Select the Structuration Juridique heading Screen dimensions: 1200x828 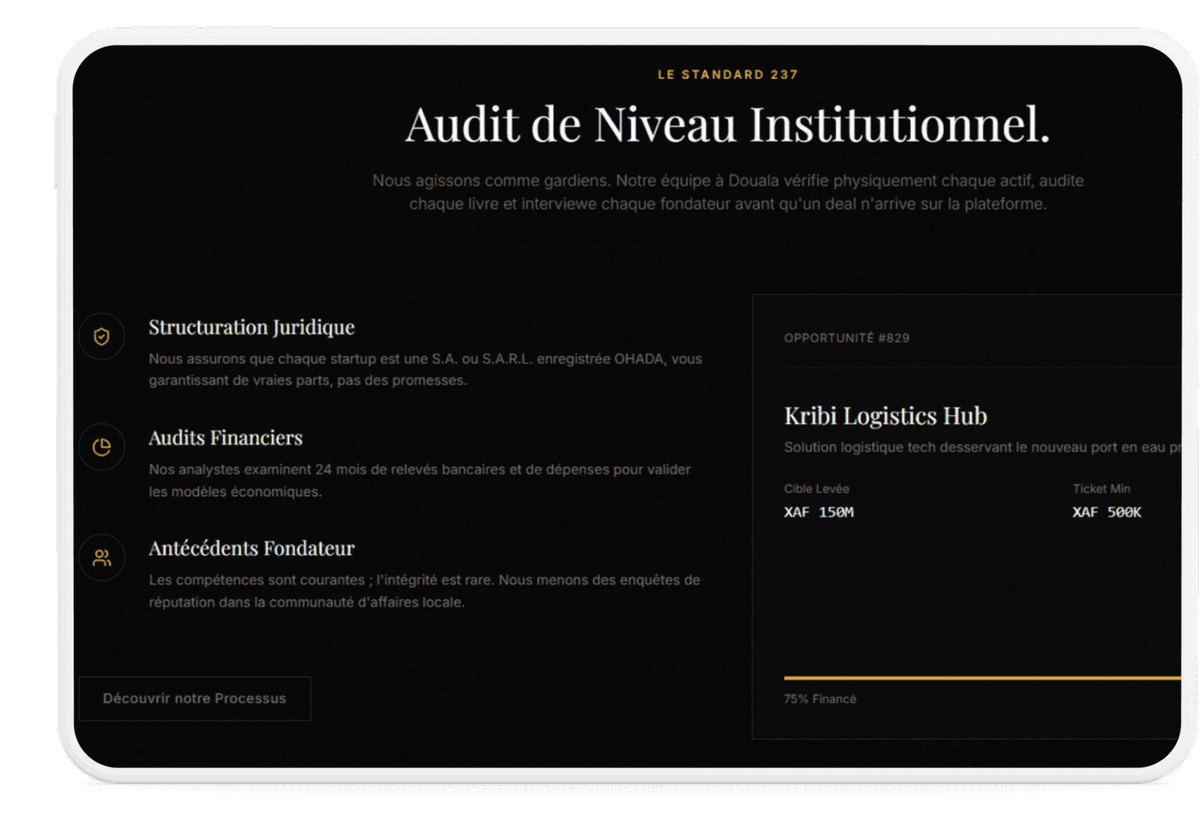[x=251, y=327]
